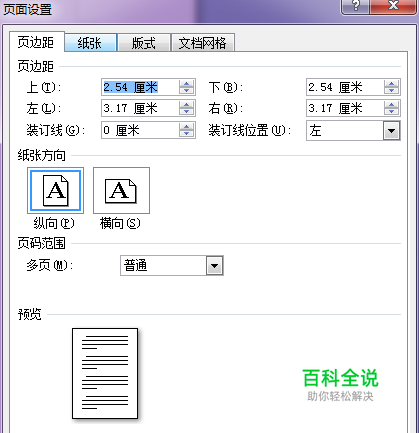Decrease the 下(B) bottom margin value
This screenshot has width=419, height=433.
(392, 91)
